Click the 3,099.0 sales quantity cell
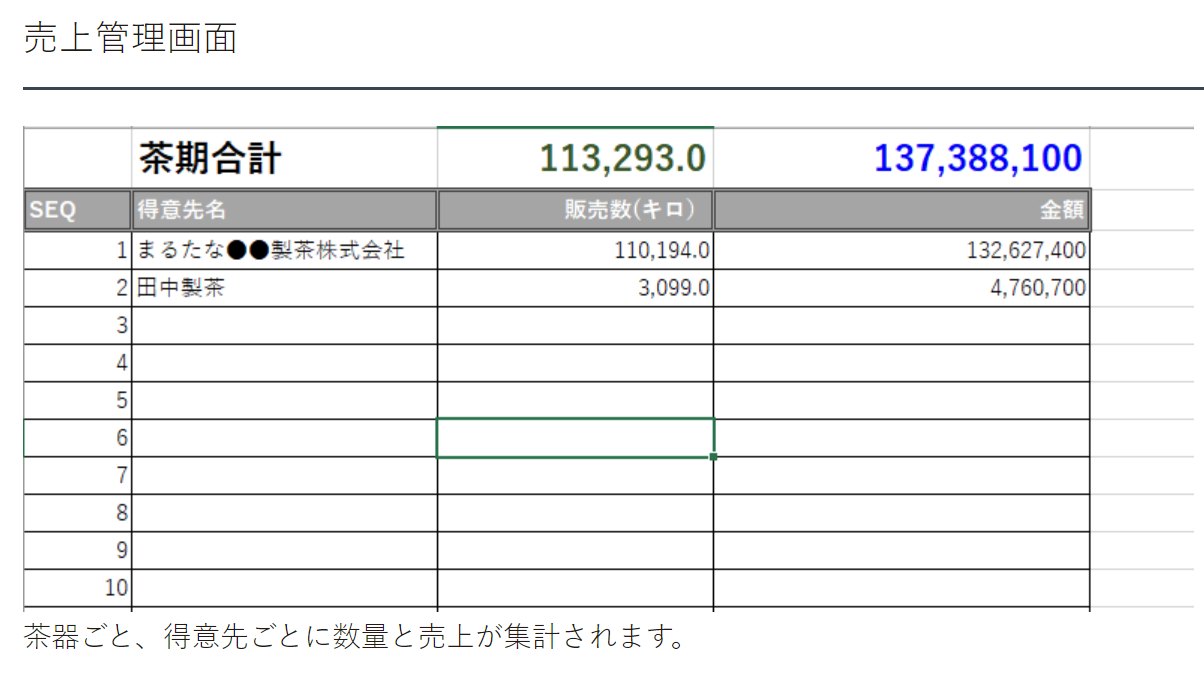1204x684 pixels. tap(575, 289)
